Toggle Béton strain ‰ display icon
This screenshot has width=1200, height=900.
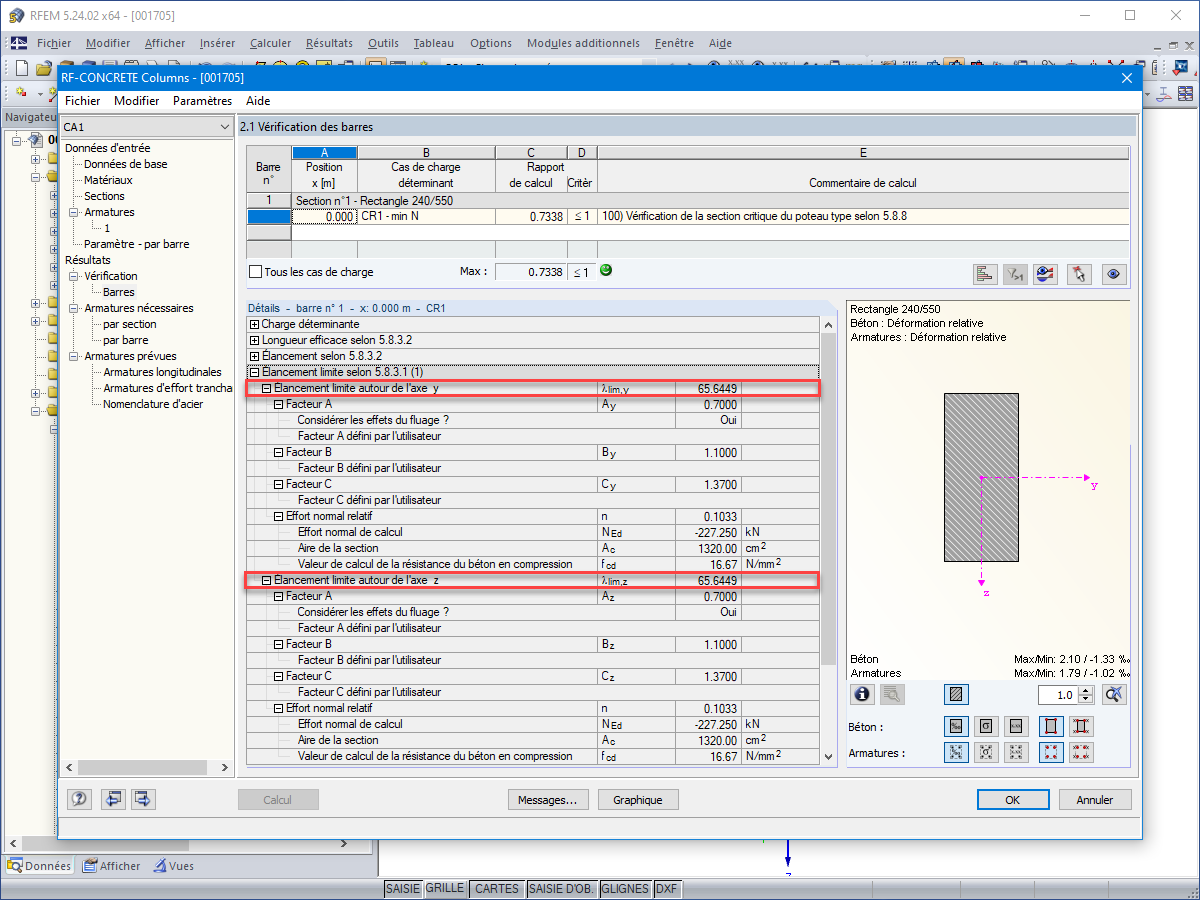[956, 727]
